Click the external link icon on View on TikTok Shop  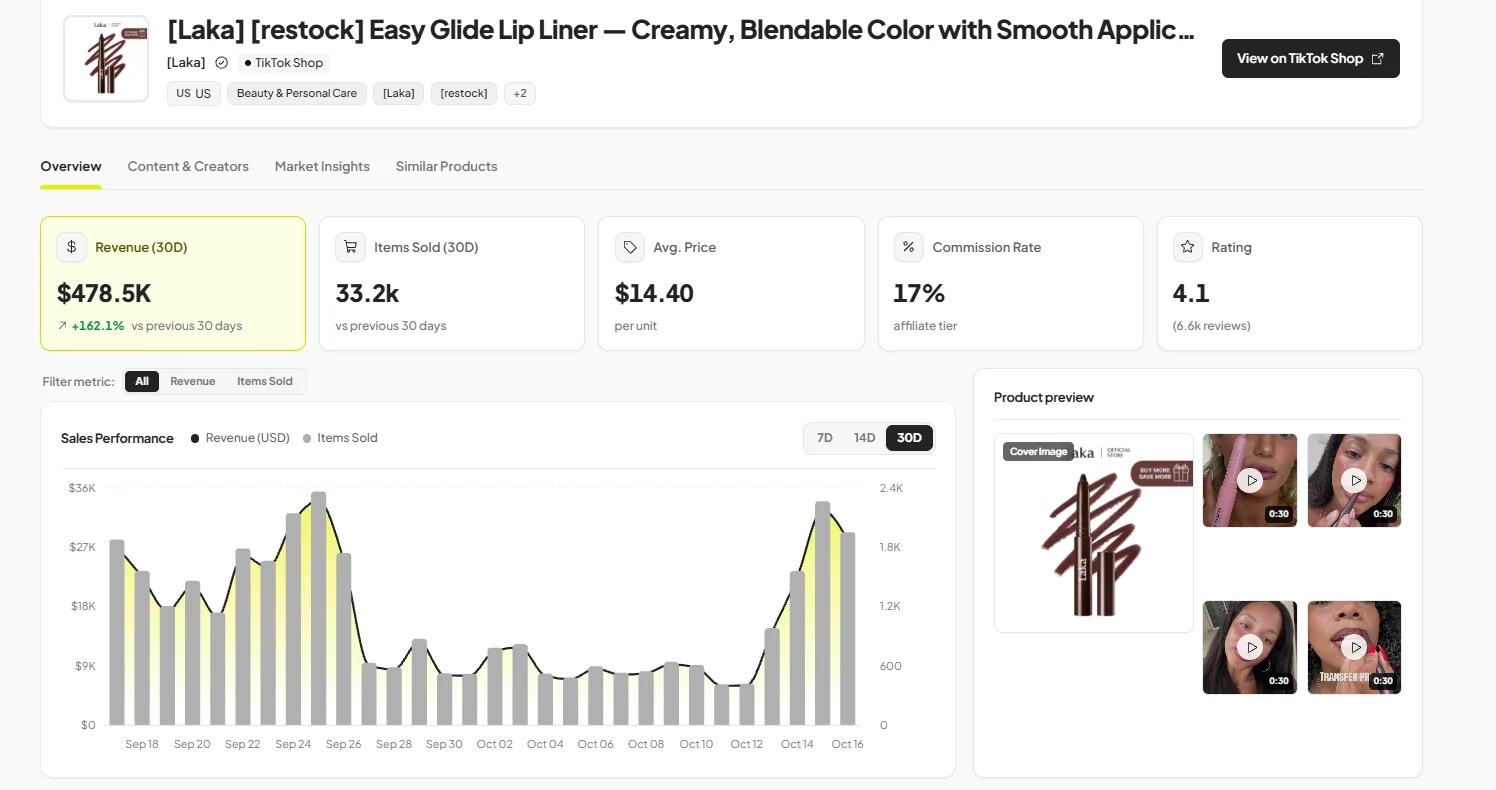click(1378, 58)
